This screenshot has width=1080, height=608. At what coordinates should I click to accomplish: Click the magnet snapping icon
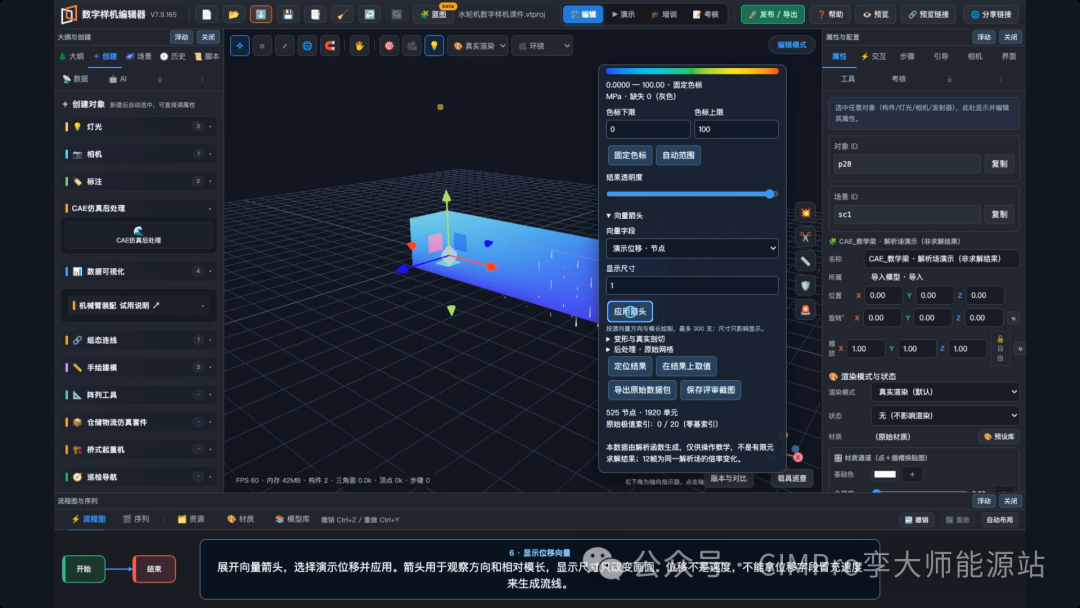330,45
